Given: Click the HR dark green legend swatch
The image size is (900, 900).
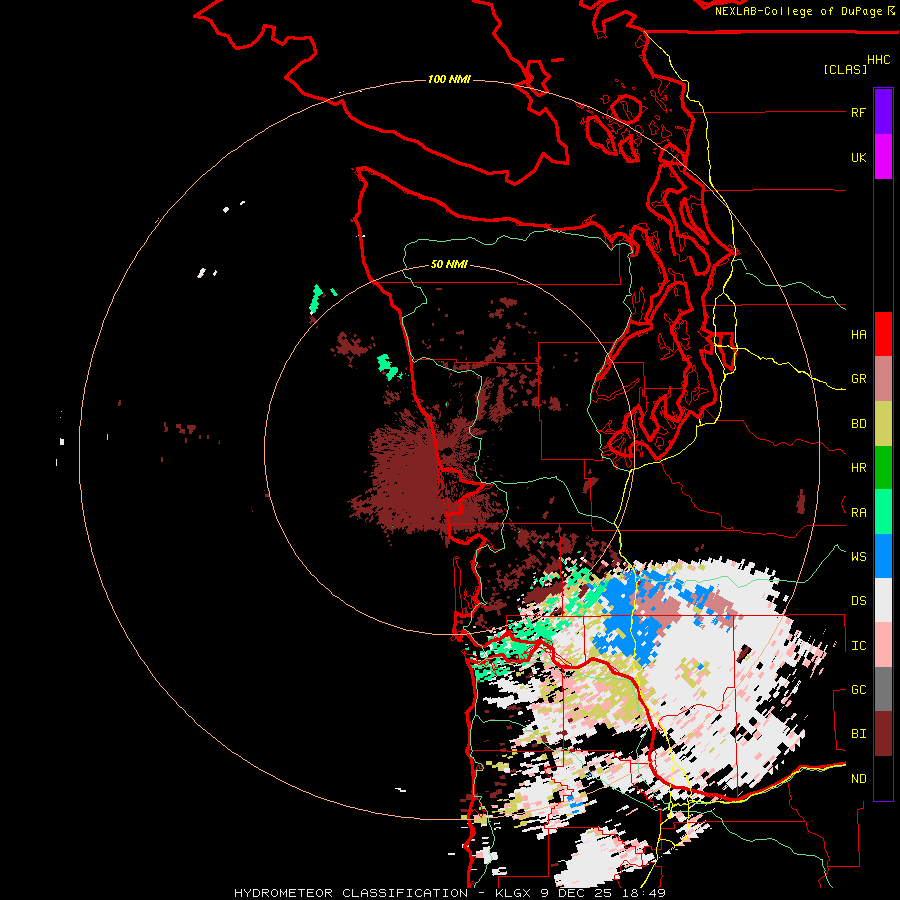Looking at the screenshot, I should [x=883, y=468].
